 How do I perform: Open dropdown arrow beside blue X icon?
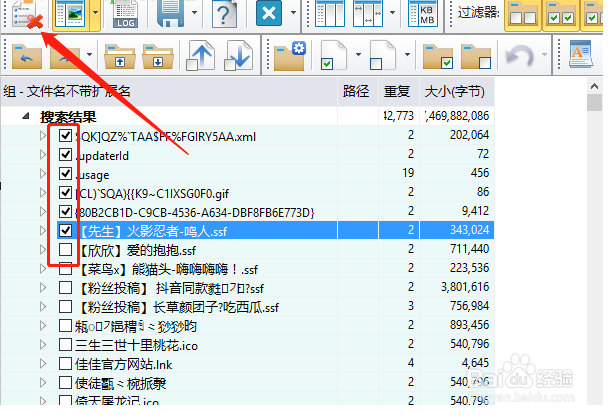[x=294, y=13]
